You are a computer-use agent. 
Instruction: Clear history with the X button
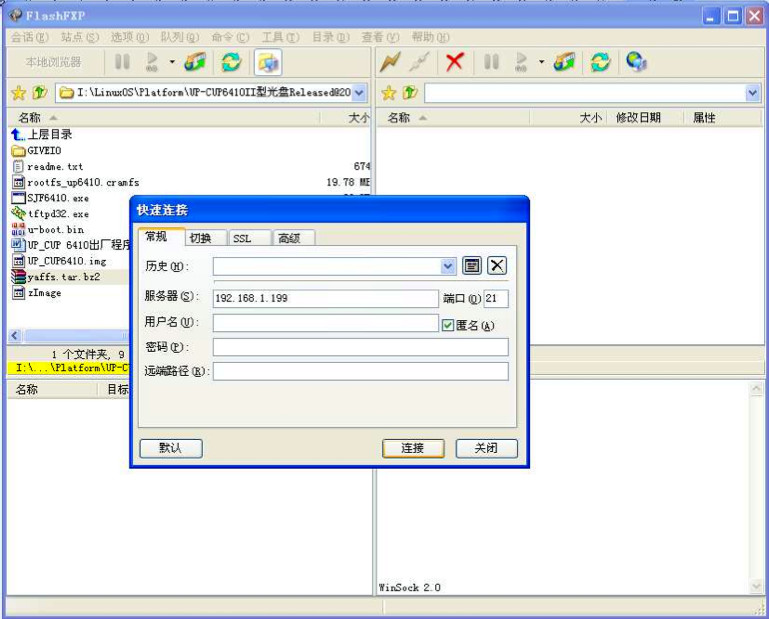click(497, 266)
